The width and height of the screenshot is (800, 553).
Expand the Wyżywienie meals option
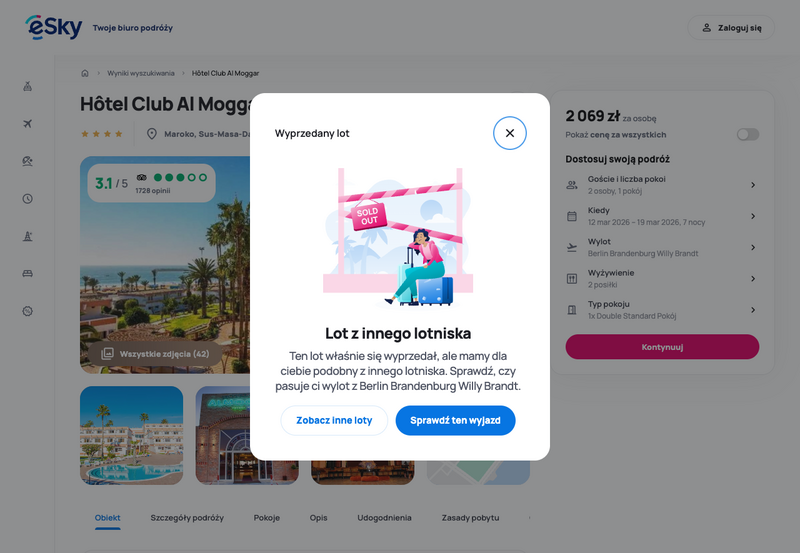(662, 279)
